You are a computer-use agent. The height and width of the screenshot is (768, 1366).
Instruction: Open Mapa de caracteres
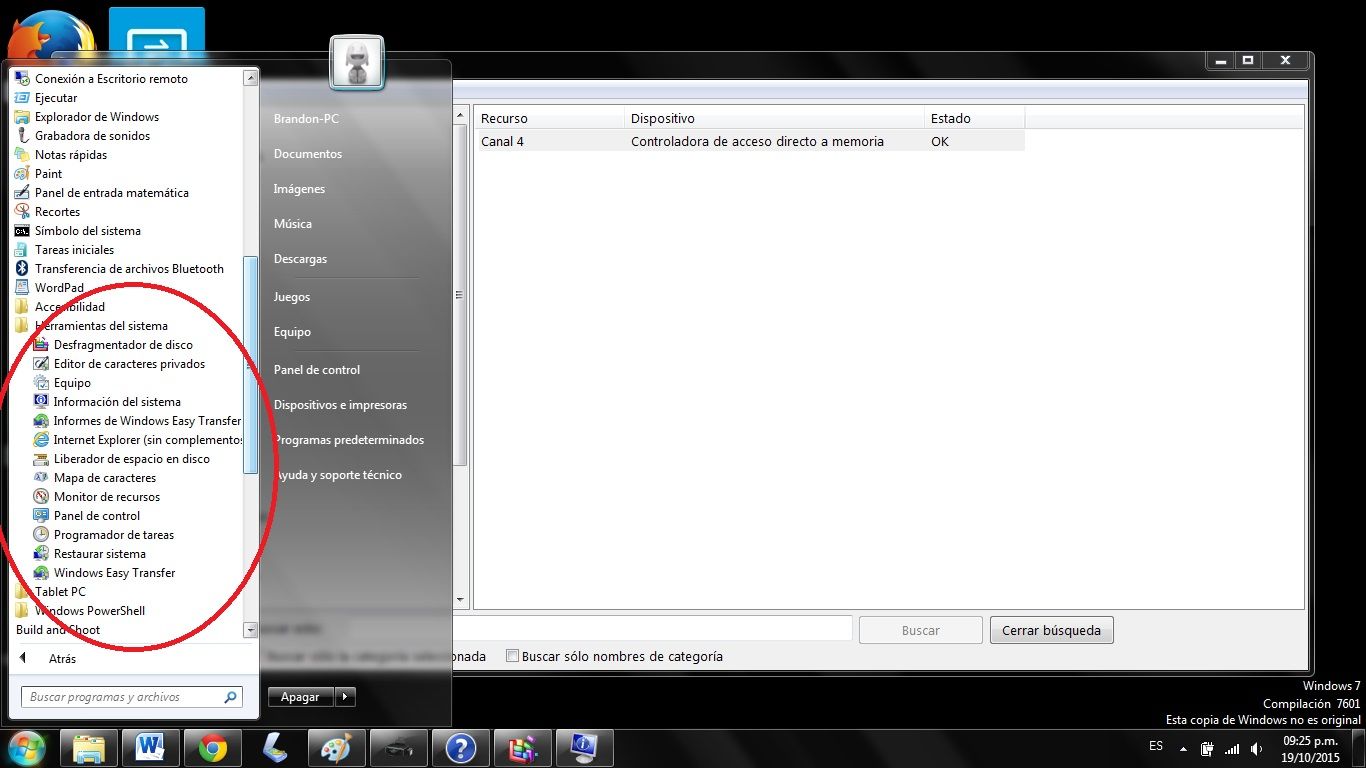pos(105,478)
